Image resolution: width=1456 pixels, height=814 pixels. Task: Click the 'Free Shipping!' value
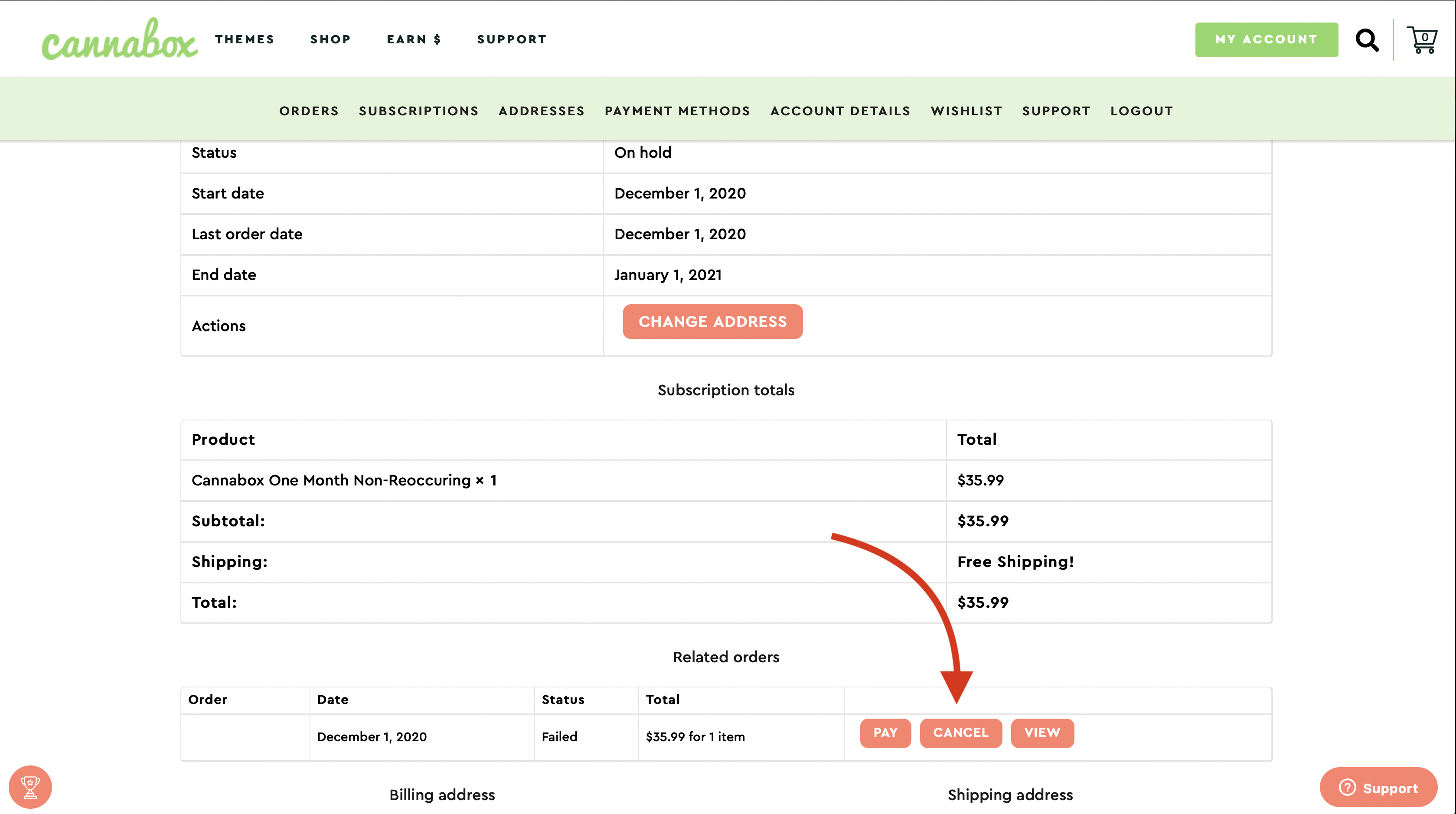pyautogui.click(x=1016, y=561)
